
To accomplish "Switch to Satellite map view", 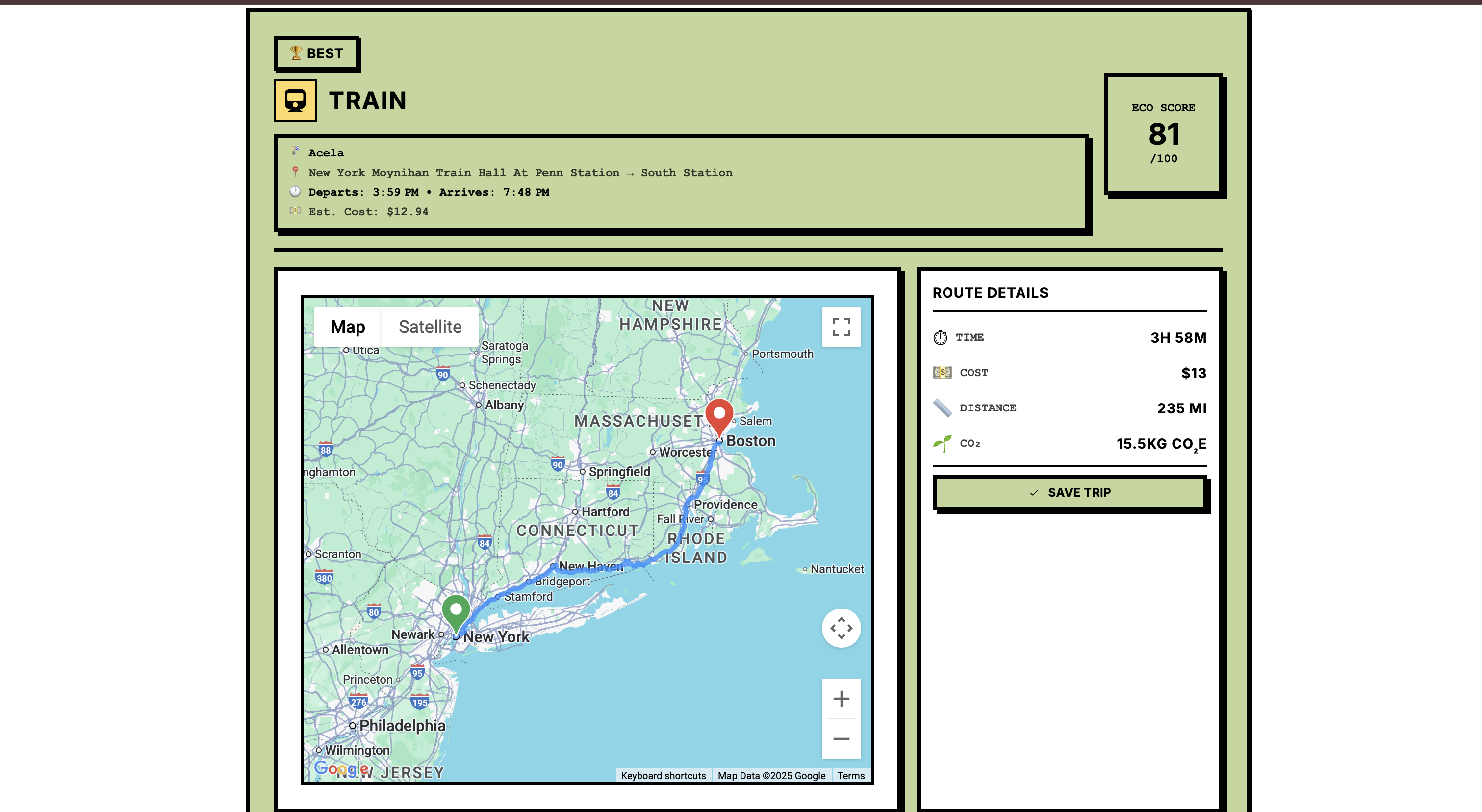I will point(430,327).
